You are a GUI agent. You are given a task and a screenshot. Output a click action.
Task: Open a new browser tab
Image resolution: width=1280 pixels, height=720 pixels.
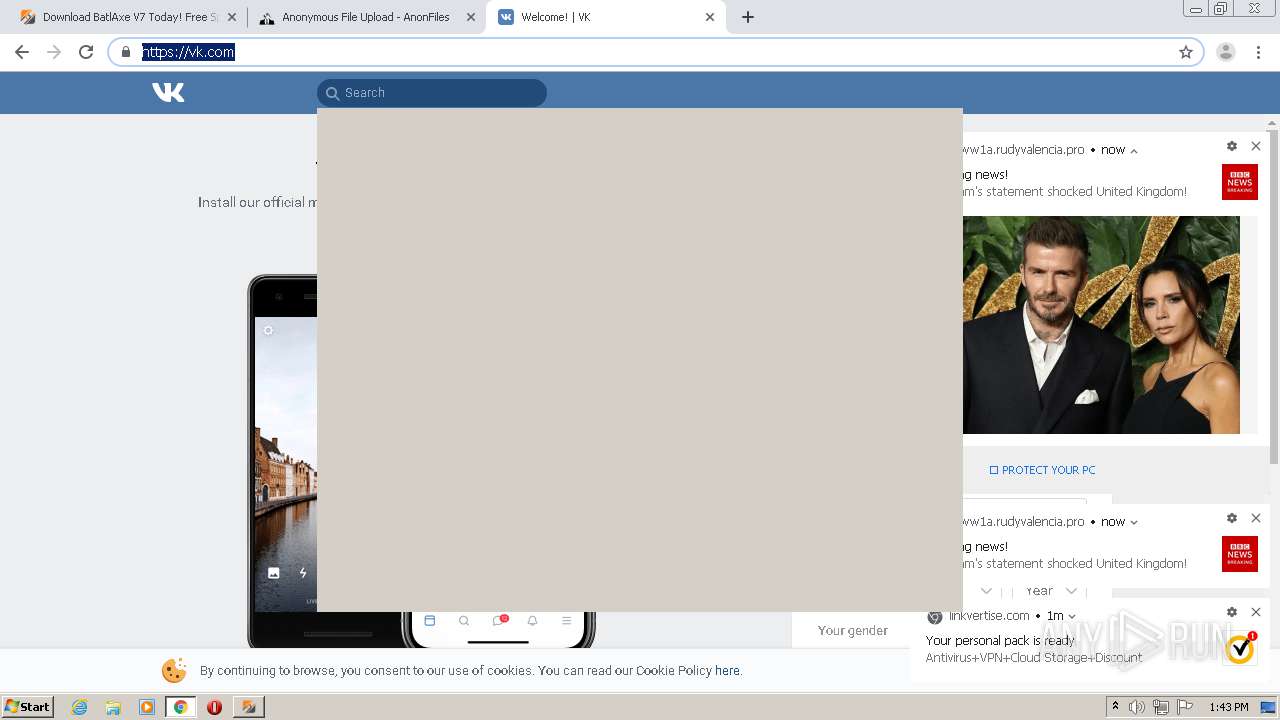click(748, 17)
